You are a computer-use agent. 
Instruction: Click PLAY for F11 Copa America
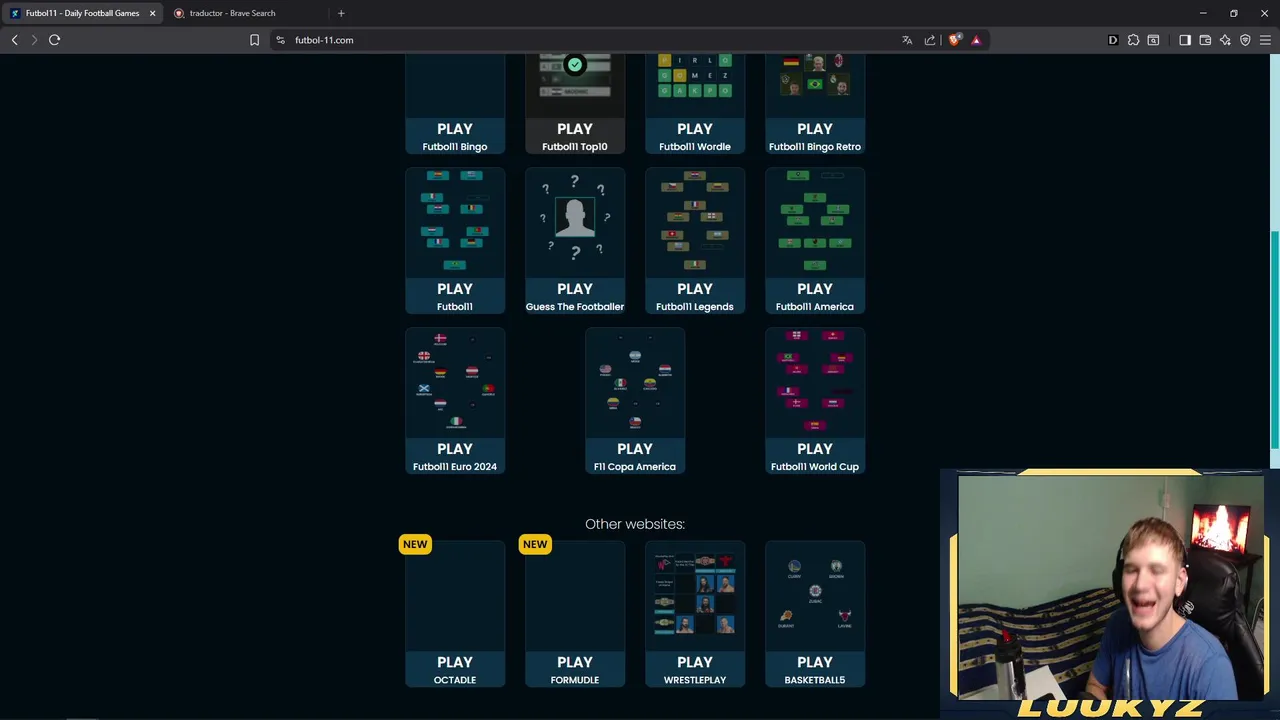click(635, 449)
